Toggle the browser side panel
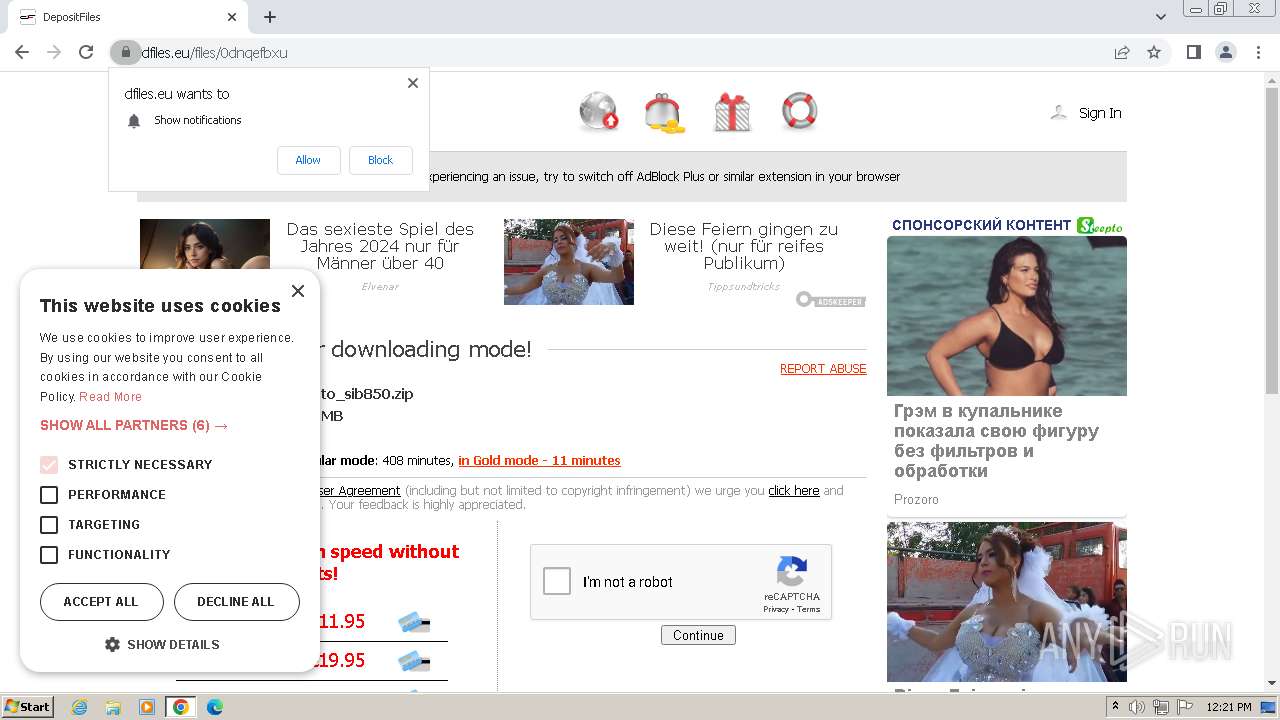 coord(1194,53)
